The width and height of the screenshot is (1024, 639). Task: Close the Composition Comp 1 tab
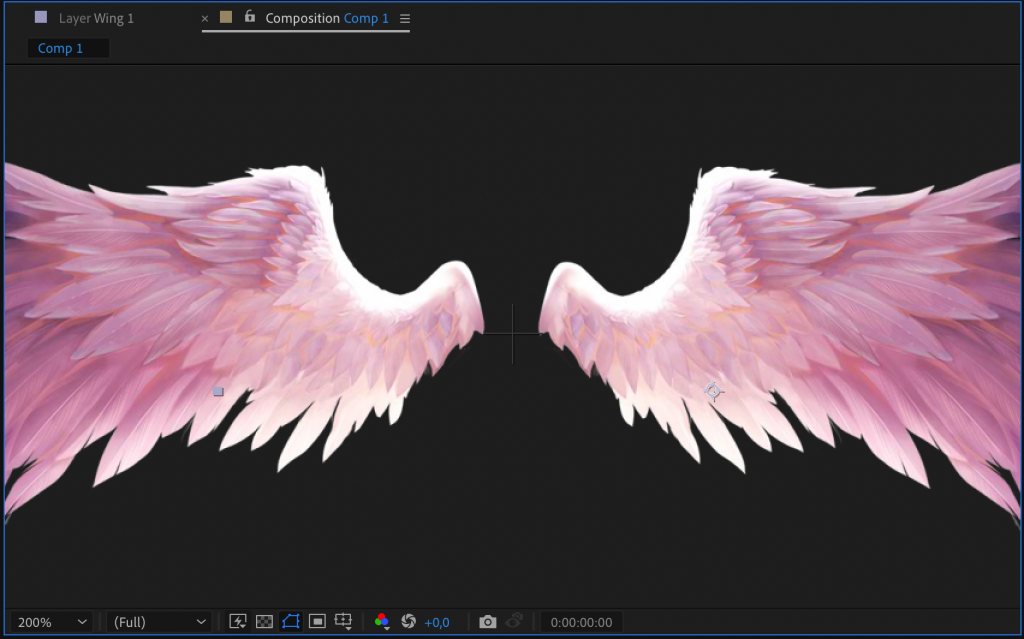coord(205,17)
